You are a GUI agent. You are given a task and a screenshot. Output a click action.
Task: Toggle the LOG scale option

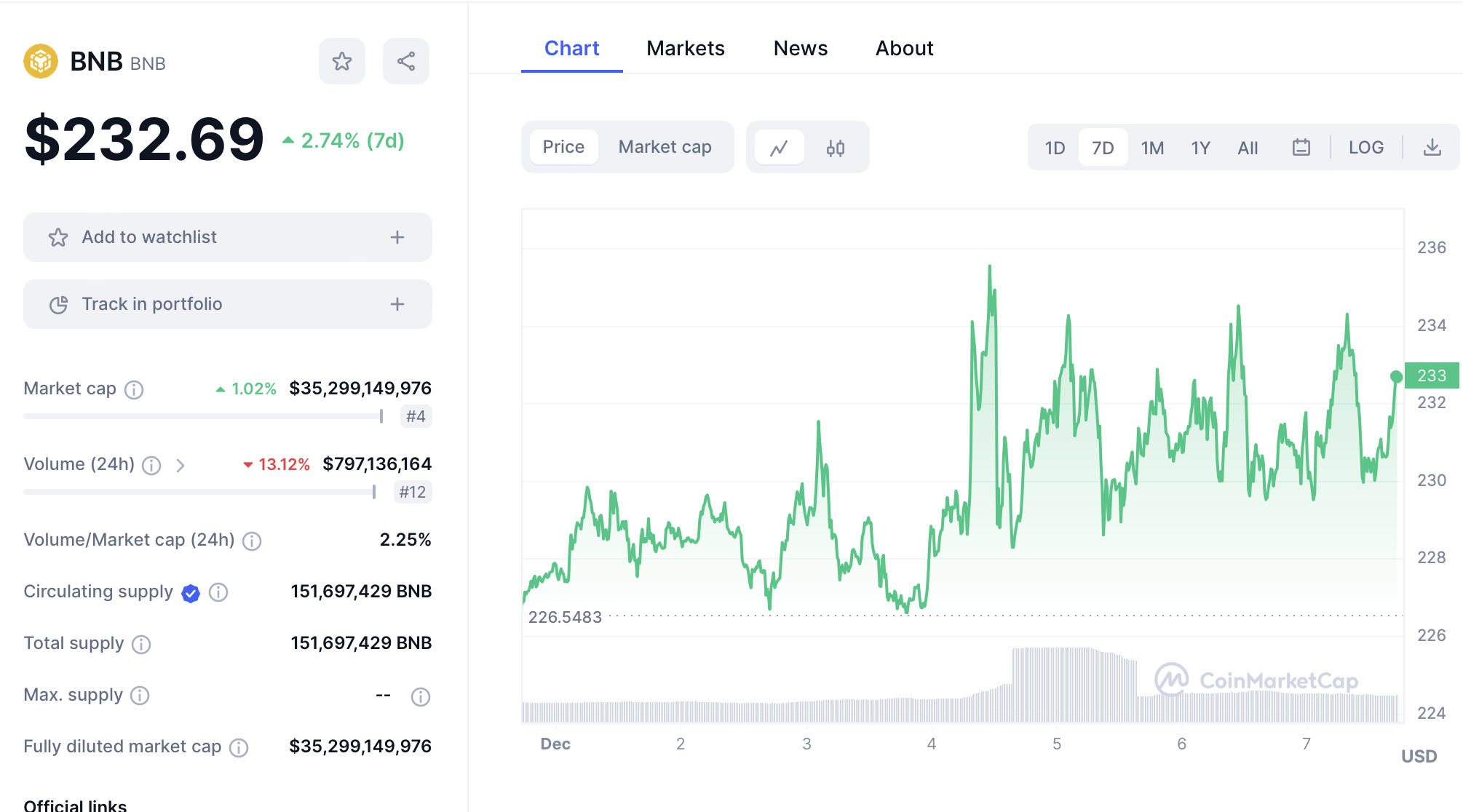1365,148
